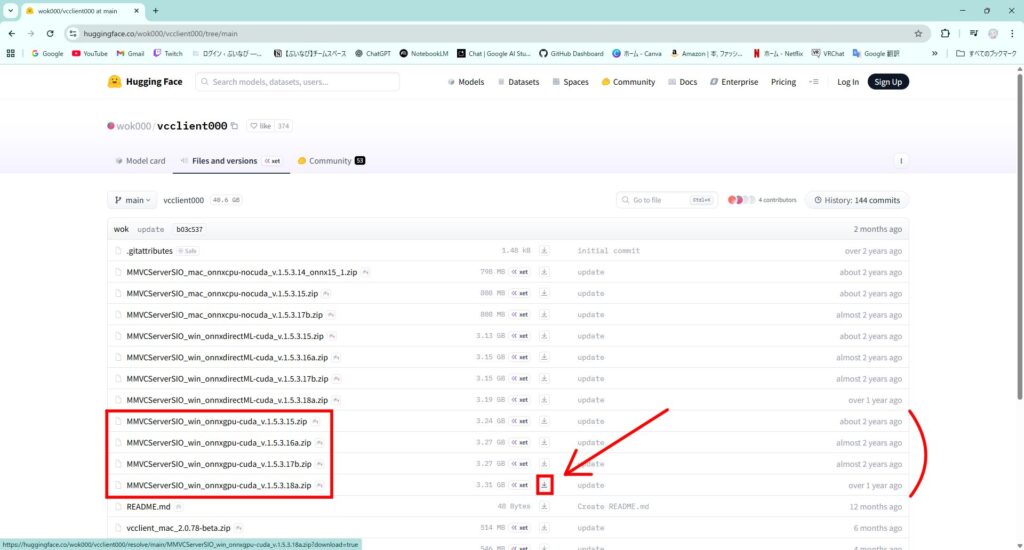This screenshot has height=550, width=1024.
Task: Download MMVCServerSIO_win_onnxgpu-cuda_v.1.5.3.18a.zip via download icon
Action: coord(544,485)
